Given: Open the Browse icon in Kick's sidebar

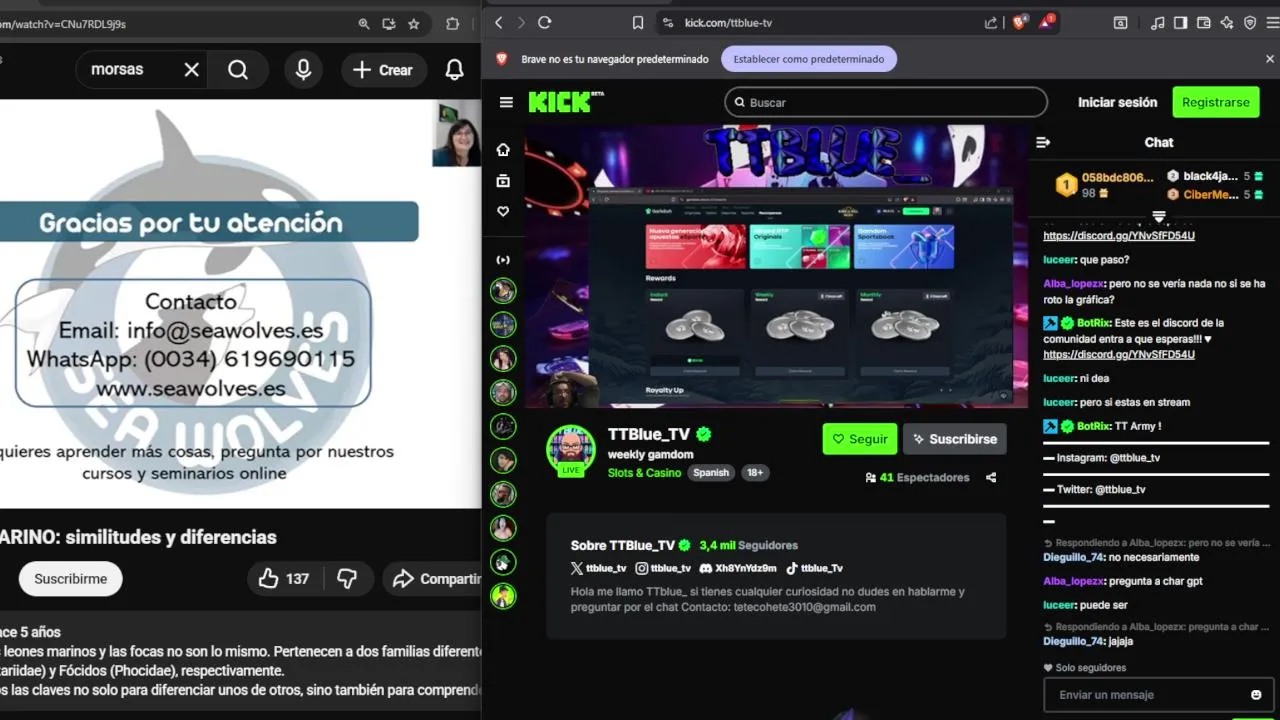Looking at the screenshot, I should [503, 181].
